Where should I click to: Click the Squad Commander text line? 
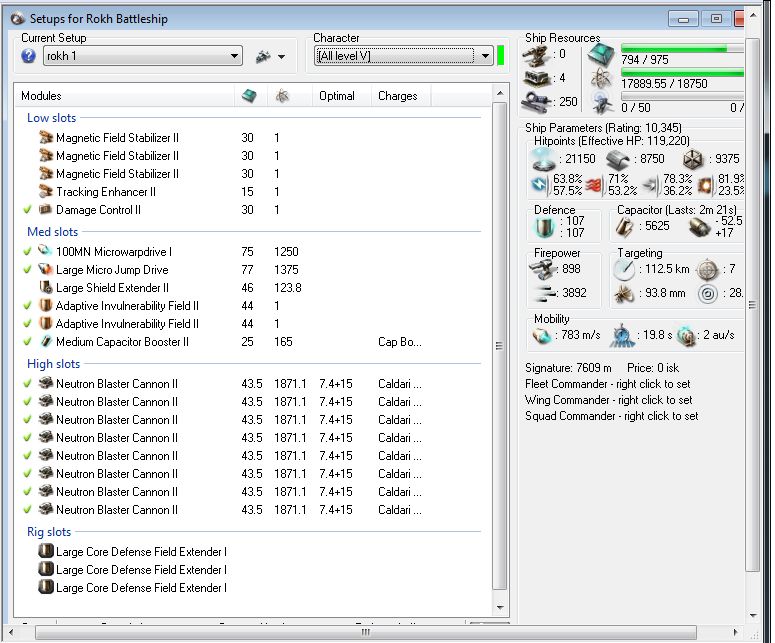tap(611, 416)
